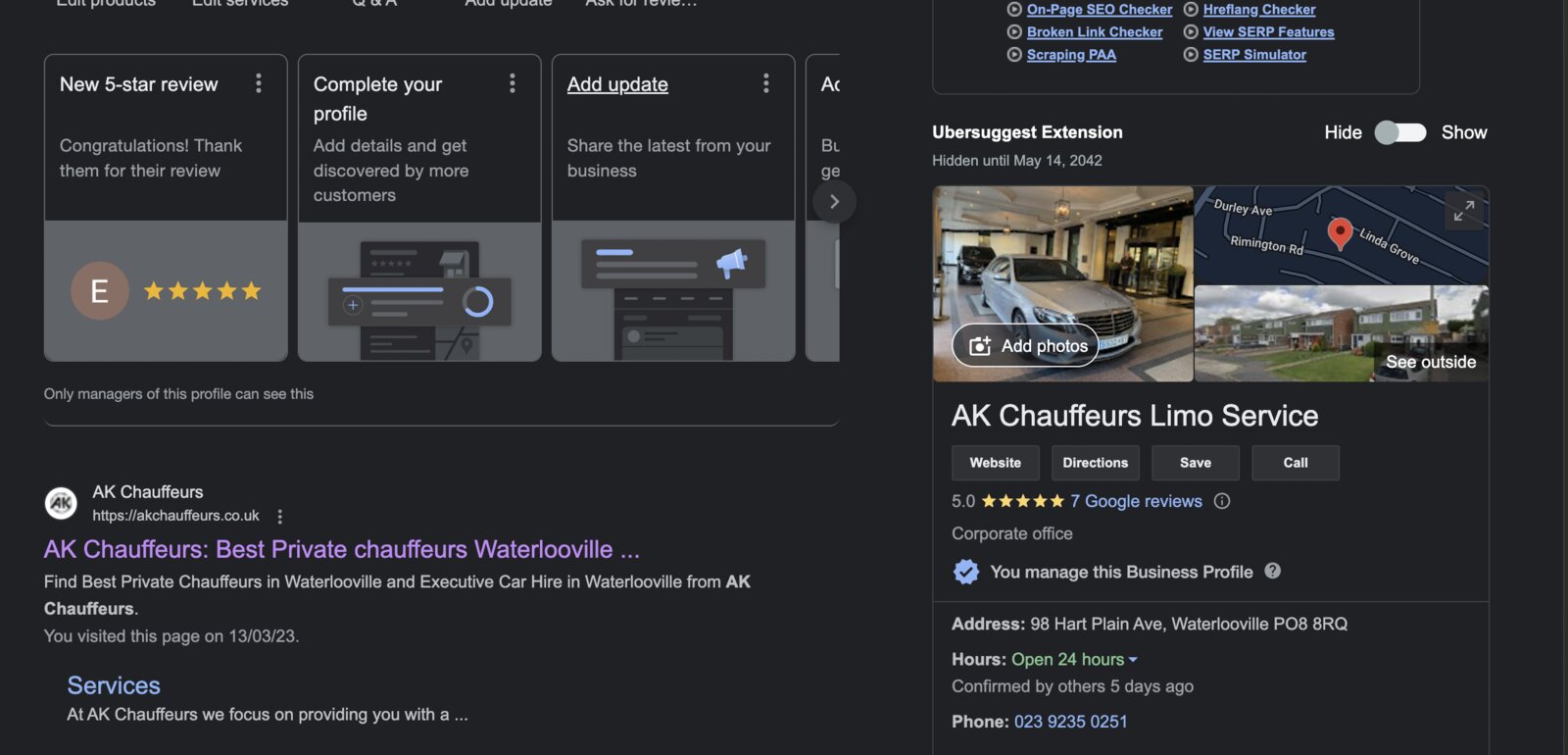Click Hidden until May 14, 2042 text
1568x755 pixels.
click(x=1017, y=161)
